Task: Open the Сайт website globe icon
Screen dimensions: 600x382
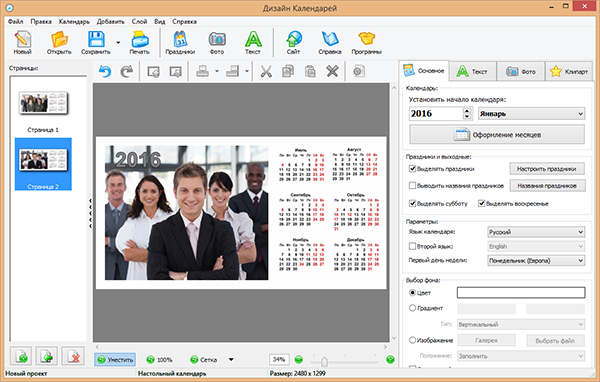Action: (x=293, y=42)
